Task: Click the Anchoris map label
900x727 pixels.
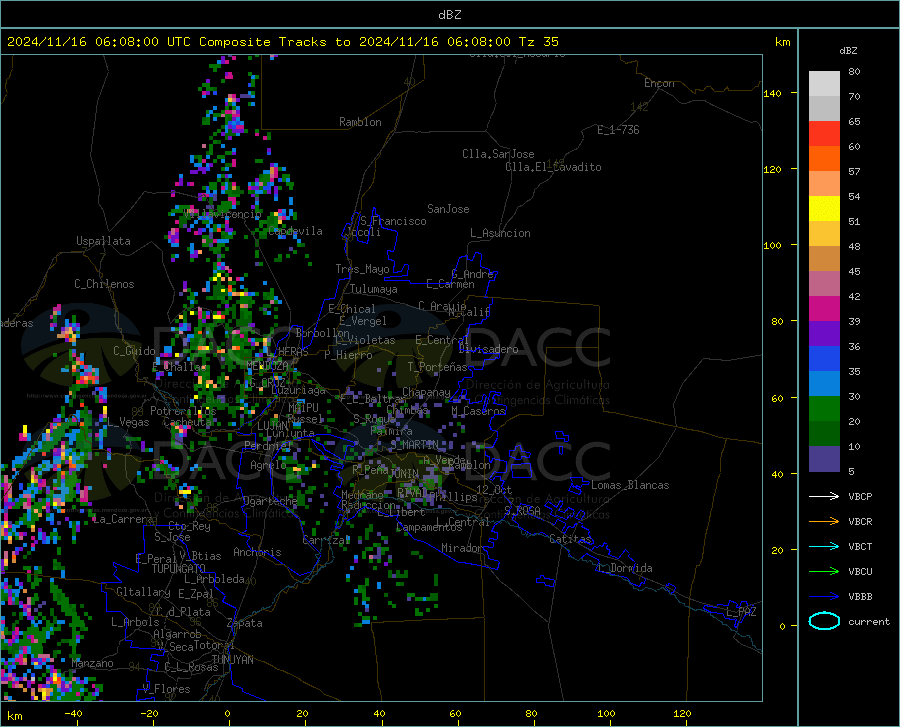Action: click(257, 552)
